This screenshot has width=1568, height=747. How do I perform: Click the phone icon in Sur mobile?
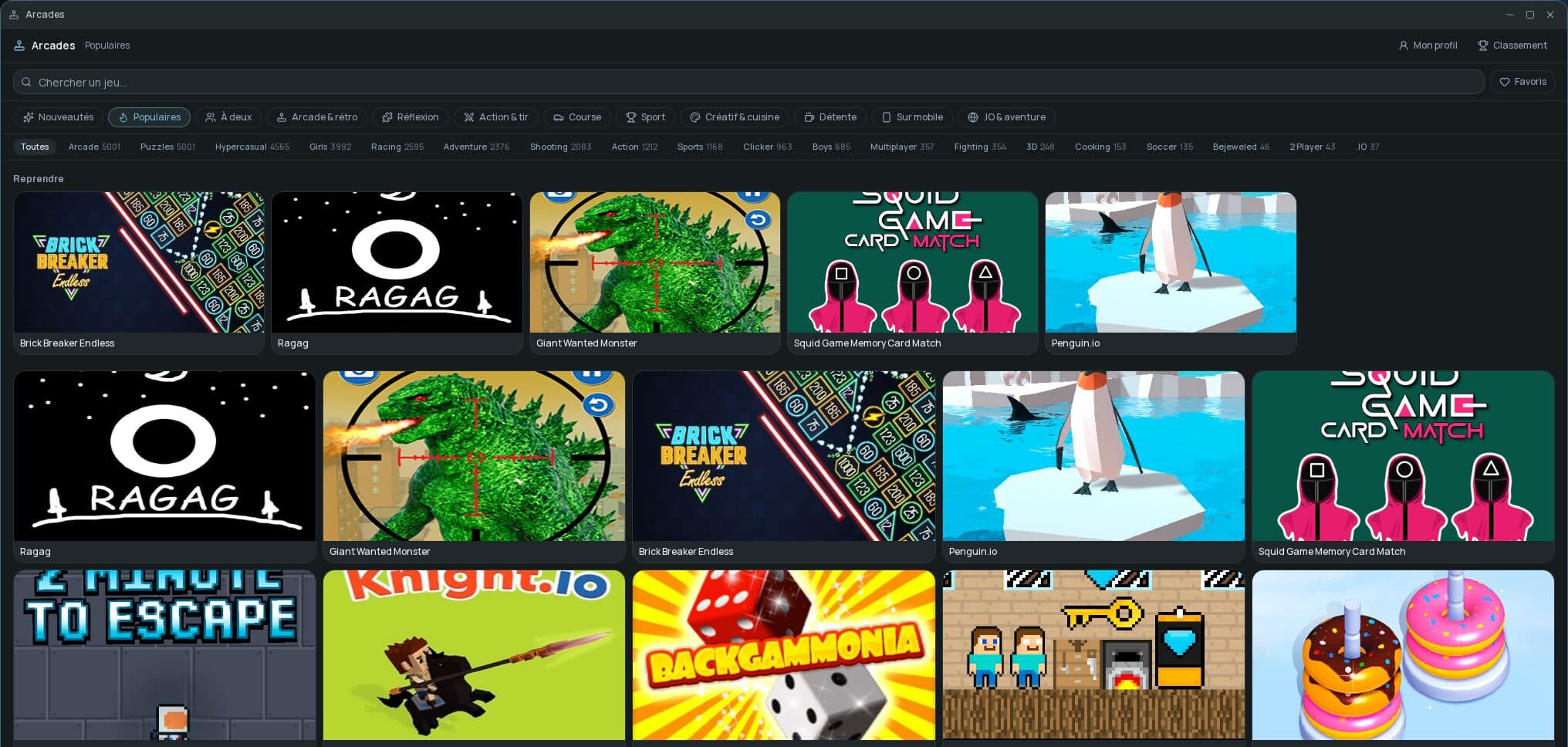click(x=887, y=117)
